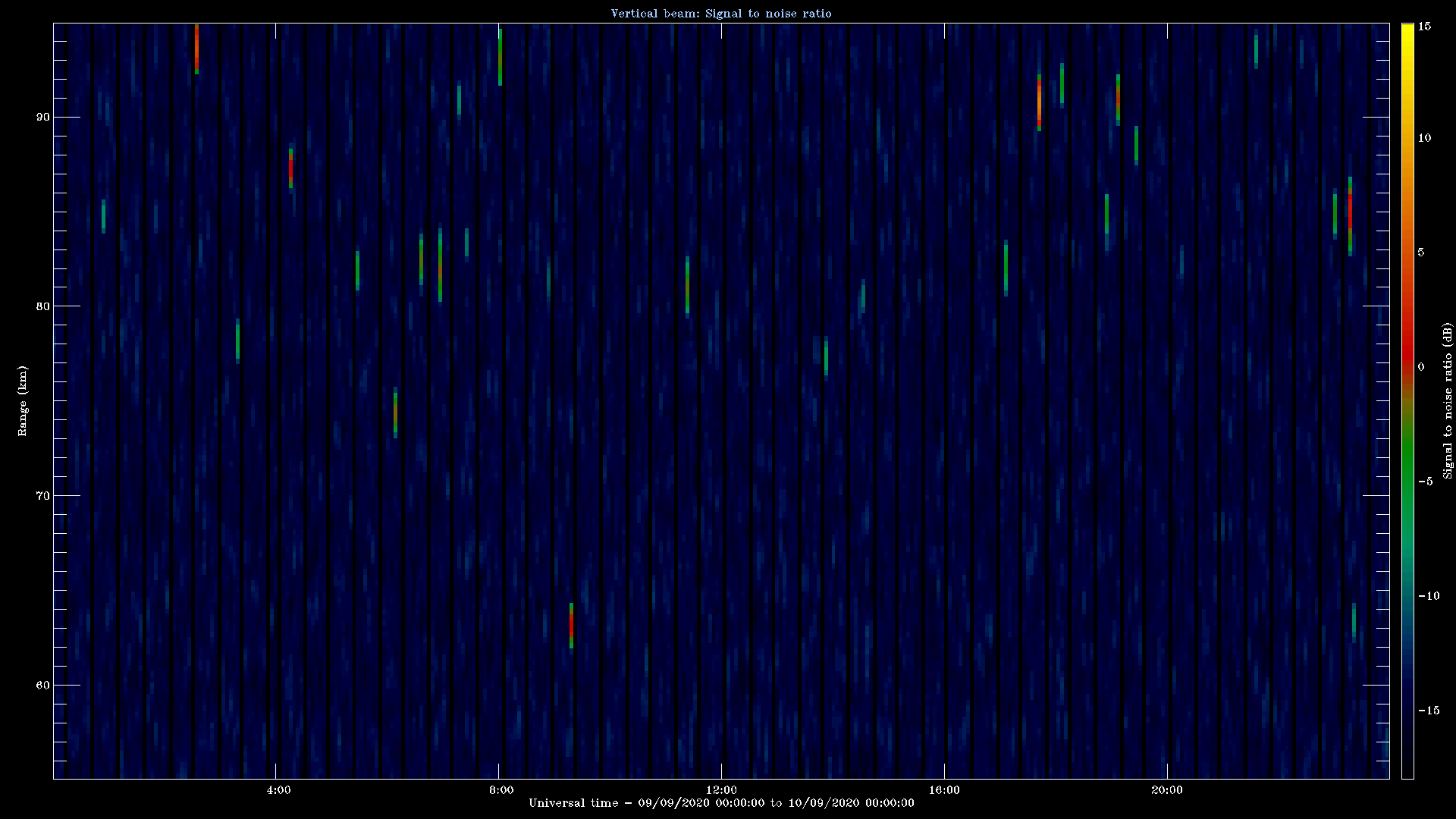The width and height of the screenshot is (1456, 819).
Task: Click the 70 km range tick label
Action: [42, 496]
